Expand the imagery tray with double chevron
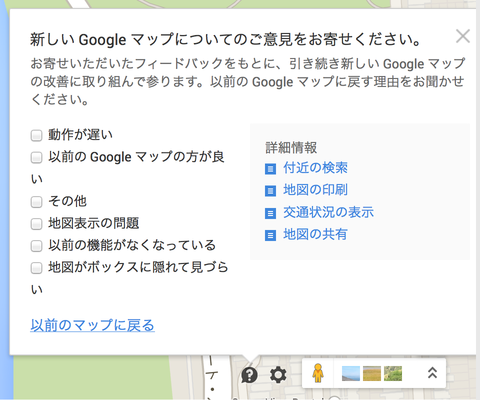This screenshot has height=400, width=480. (432, 373)
